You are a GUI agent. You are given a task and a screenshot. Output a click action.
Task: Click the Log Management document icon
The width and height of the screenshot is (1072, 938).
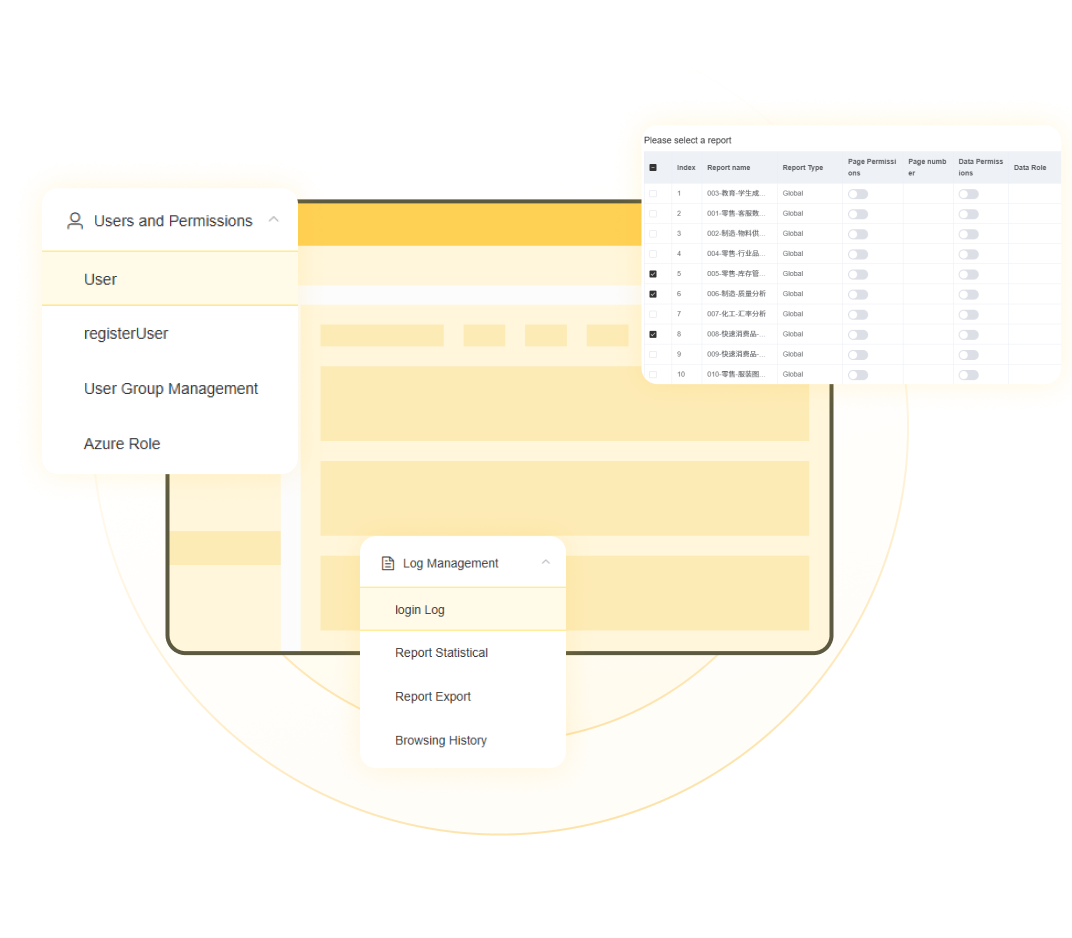click(388, 564)
